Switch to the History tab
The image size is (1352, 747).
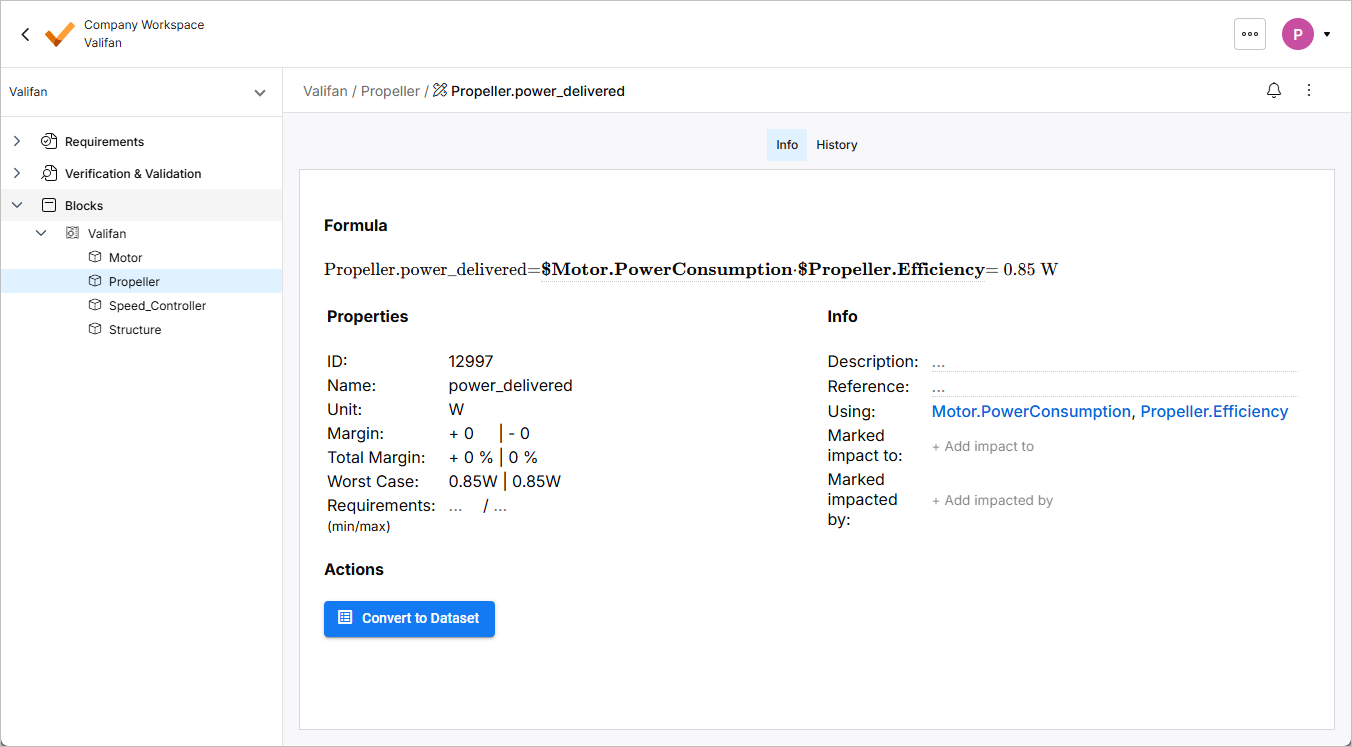click(x=837, y=145)
